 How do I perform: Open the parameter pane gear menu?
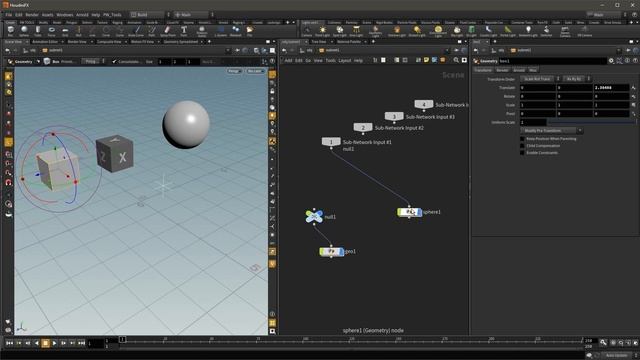[x=611, y=61]
